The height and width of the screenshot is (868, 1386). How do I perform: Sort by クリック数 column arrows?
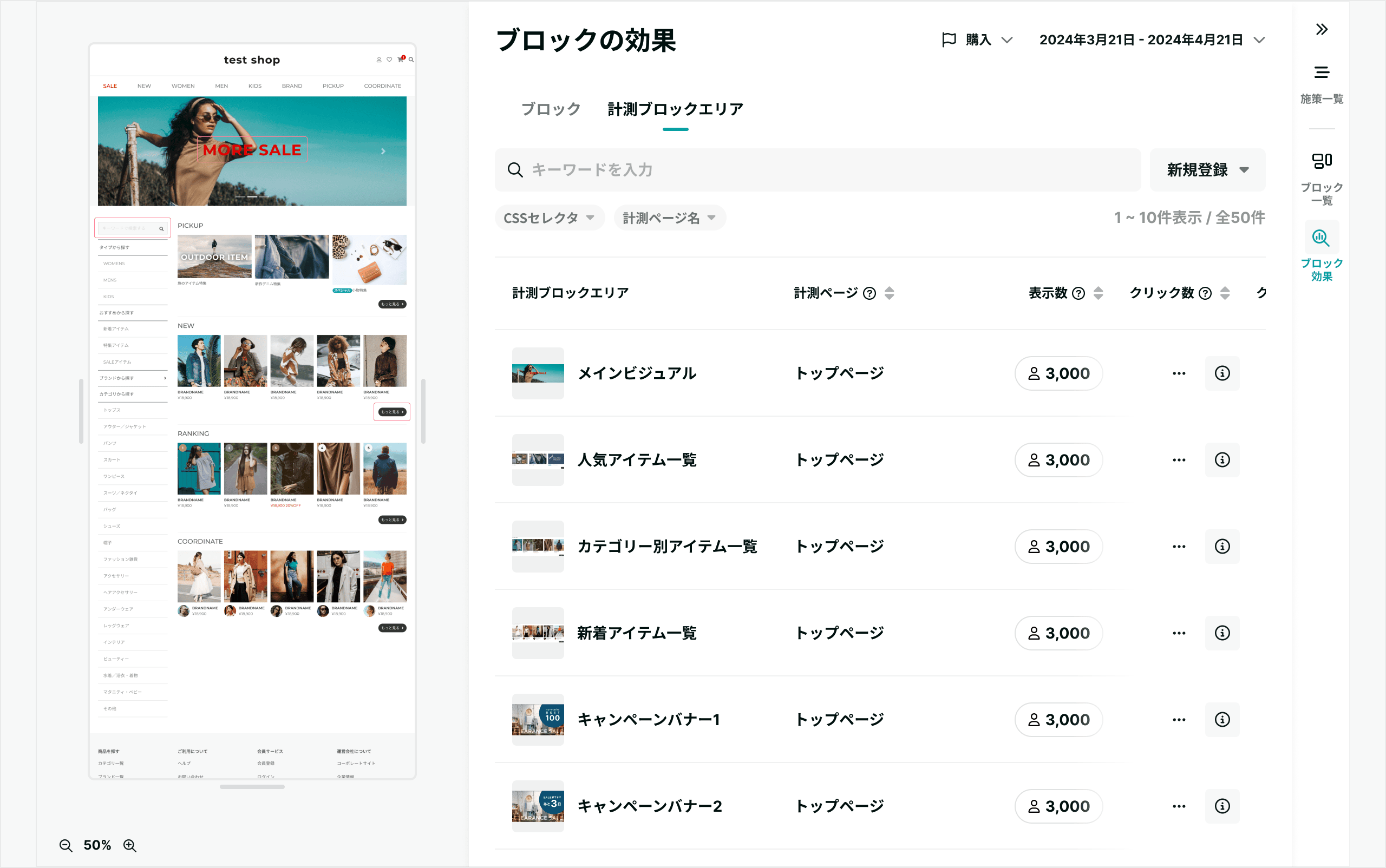click(x=1225, y=293)
